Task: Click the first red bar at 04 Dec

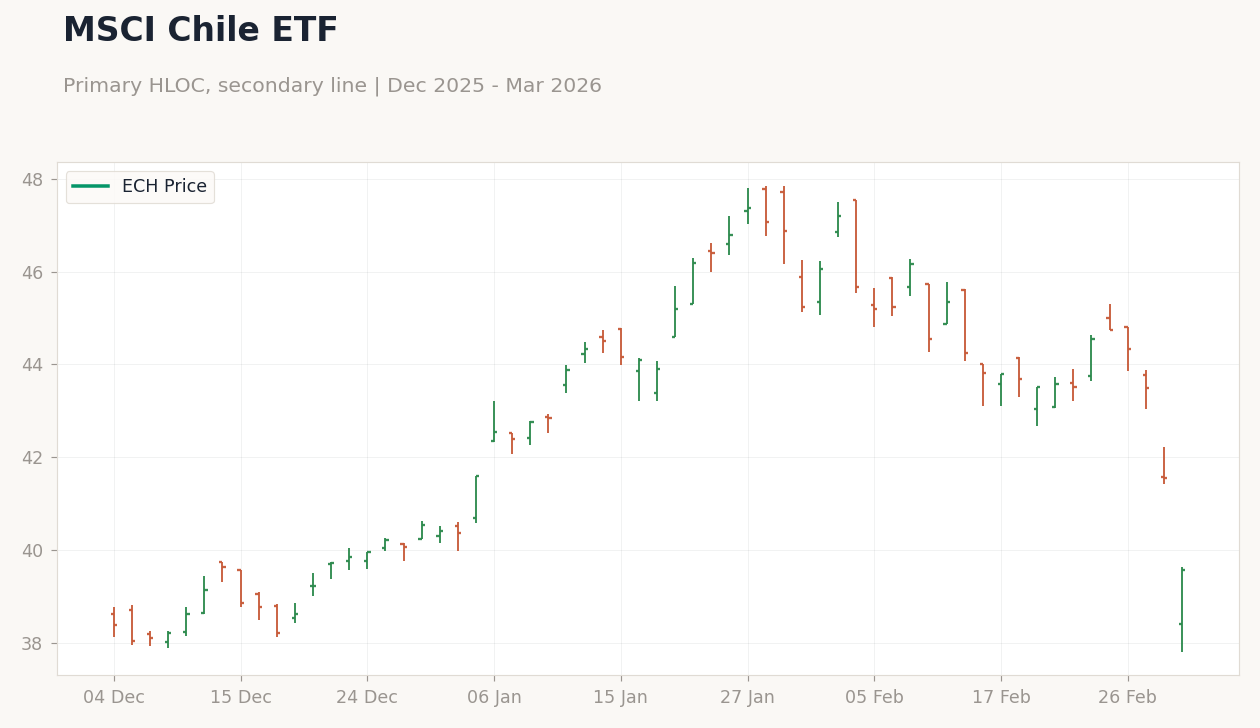Action: [114, 622]
